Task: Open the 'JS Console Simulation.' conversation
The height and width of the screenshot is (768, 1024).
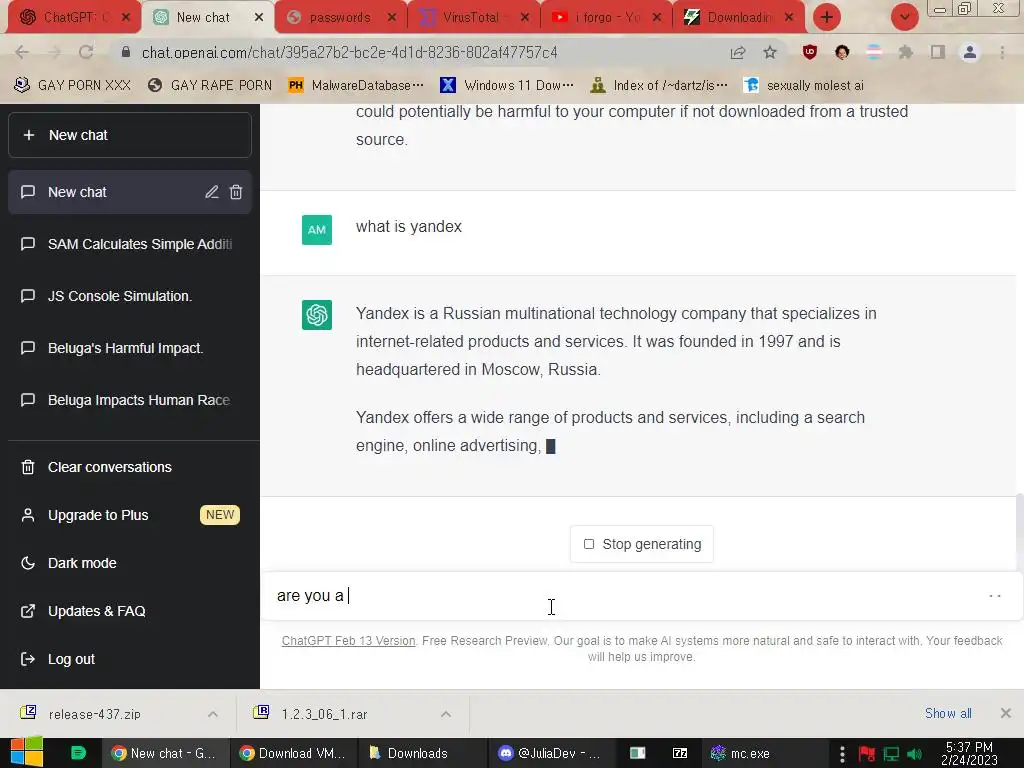Action: pos(130,296)
